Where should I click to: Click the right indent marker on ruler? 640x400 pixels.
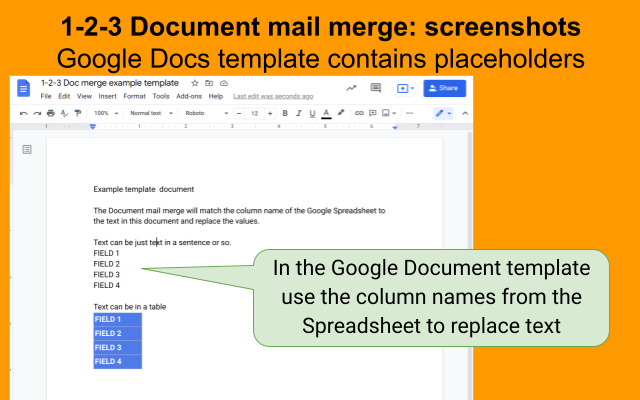395,127
